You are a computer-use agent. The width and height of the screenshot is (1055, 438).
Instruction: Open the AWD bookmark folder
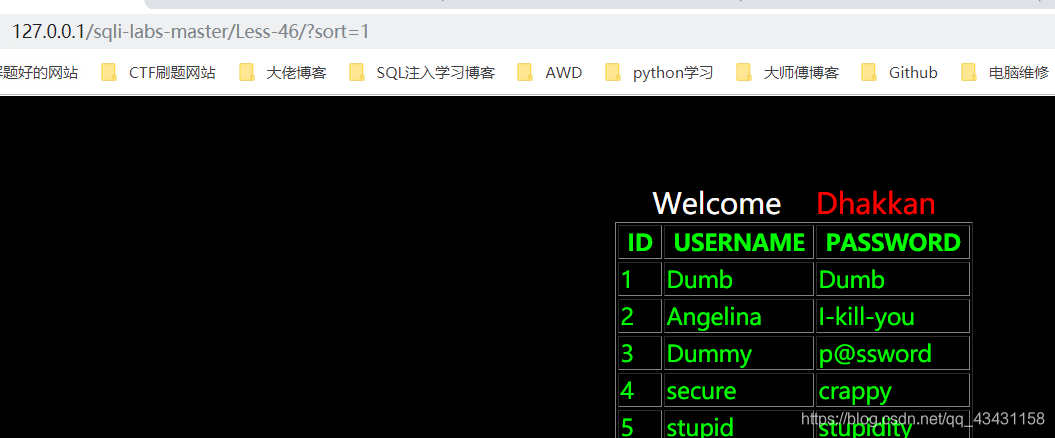click(x=550, y=73)
